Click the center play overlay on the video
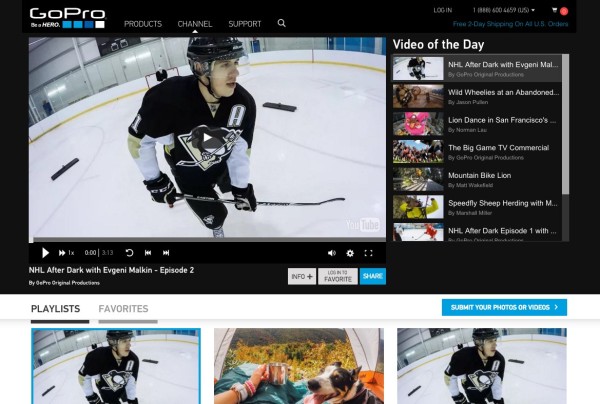 click(207, 138)
